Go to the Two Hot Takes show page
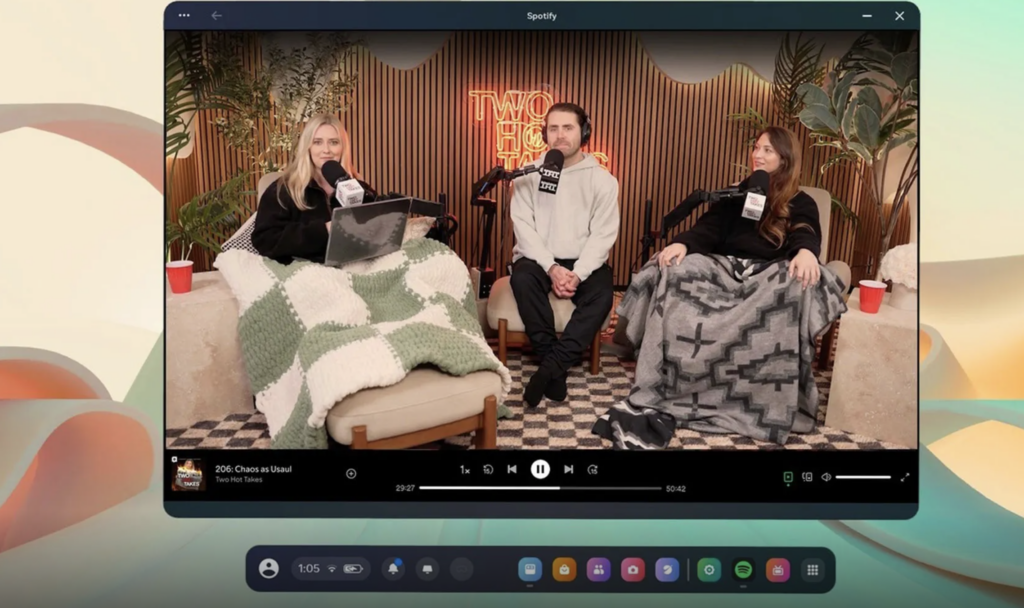Screen dimensions: 1024x608 point(239,479)
